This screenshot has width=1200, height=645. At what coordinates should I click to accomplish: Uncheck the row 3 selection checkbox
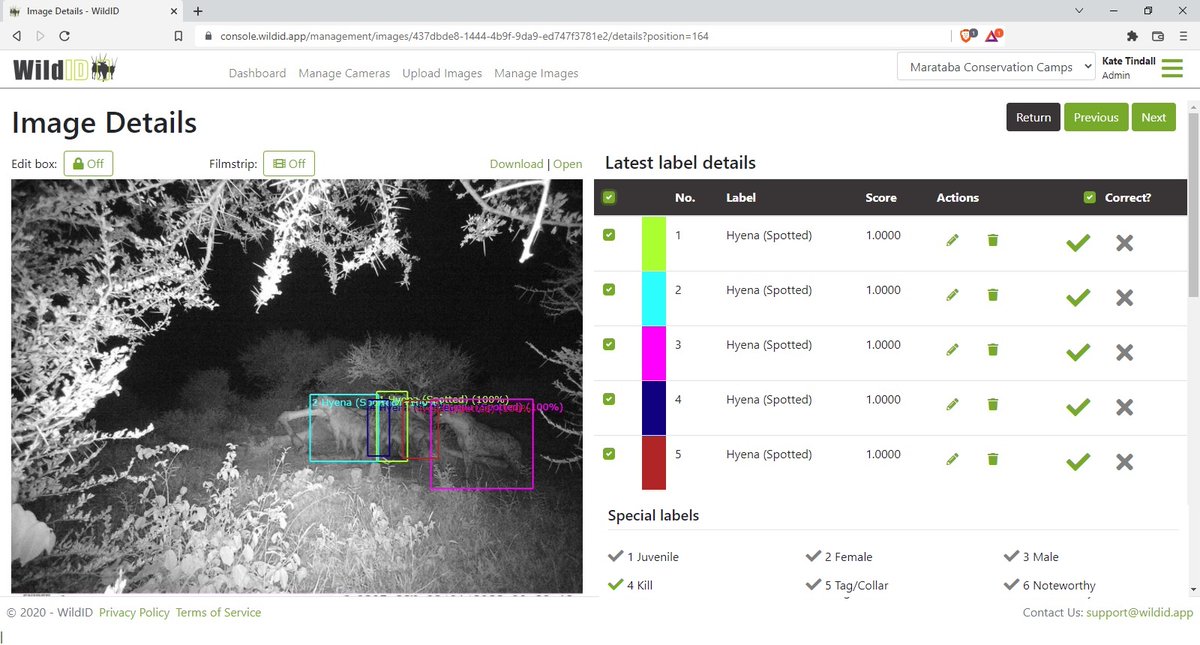point(609,345)
